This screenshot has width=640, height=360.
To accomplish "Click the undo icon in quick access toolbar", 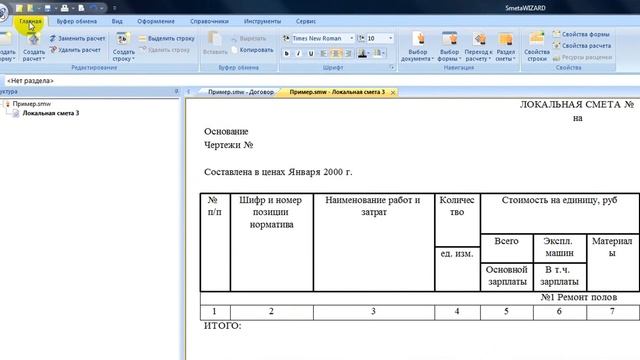I will (93, 8).
